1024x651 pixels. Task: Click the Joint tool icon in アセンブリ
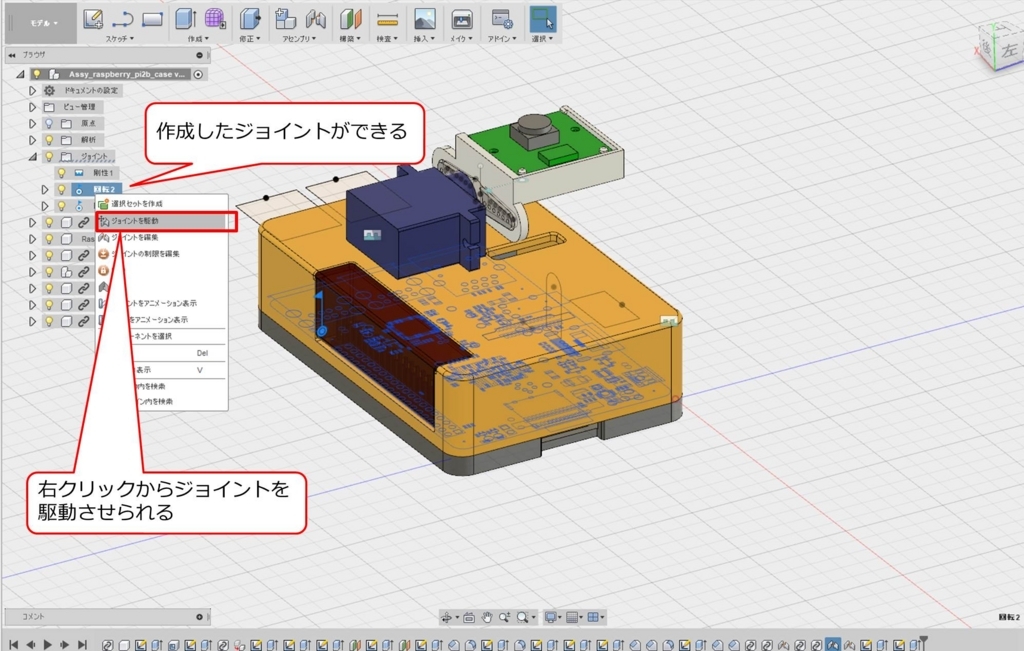315,19
